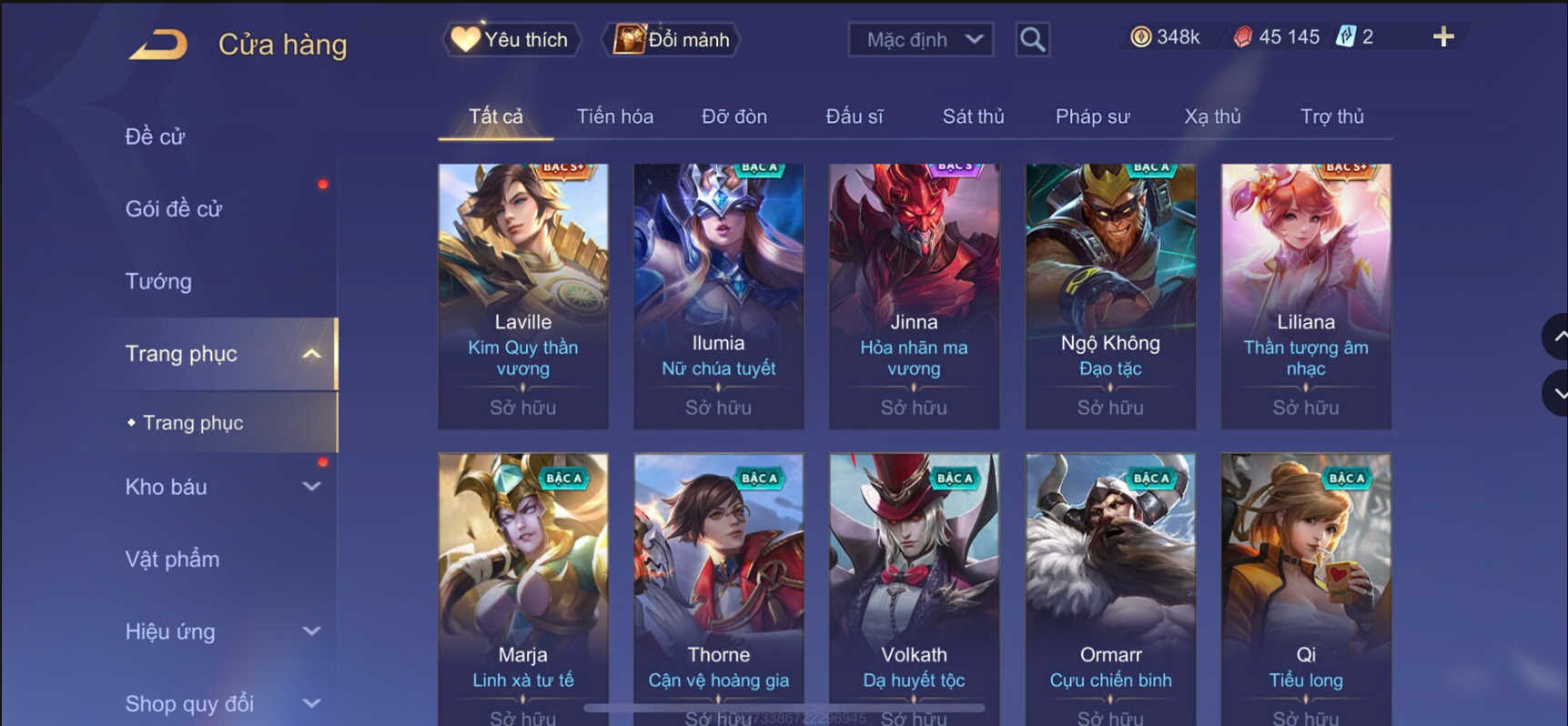Click the gold coin icon showing 348k
1568x726 pixels.
point(1140,36)
